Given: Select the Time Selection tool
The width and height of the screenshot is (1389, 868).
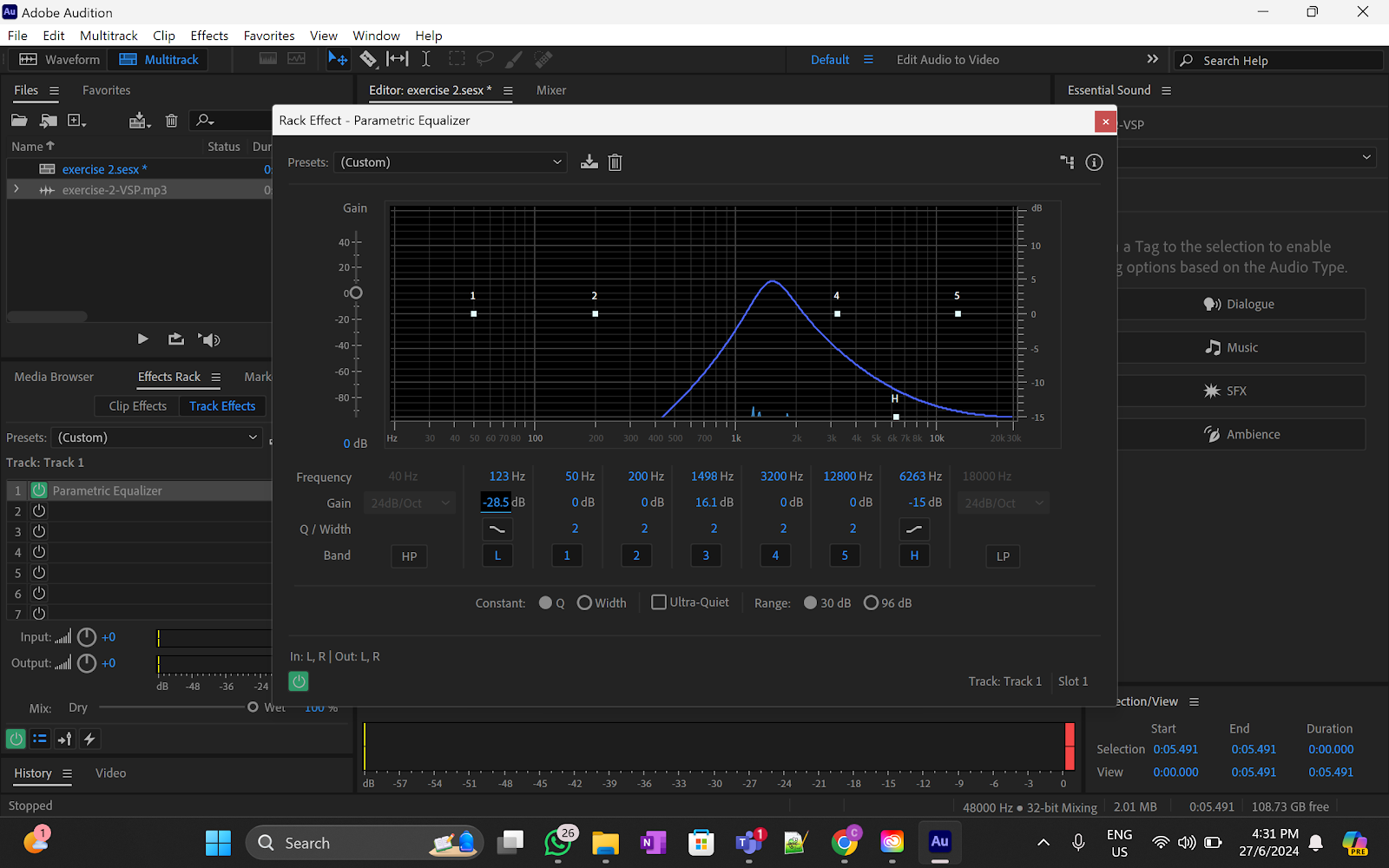Looking at the screenshot, I should coord(426,59).
